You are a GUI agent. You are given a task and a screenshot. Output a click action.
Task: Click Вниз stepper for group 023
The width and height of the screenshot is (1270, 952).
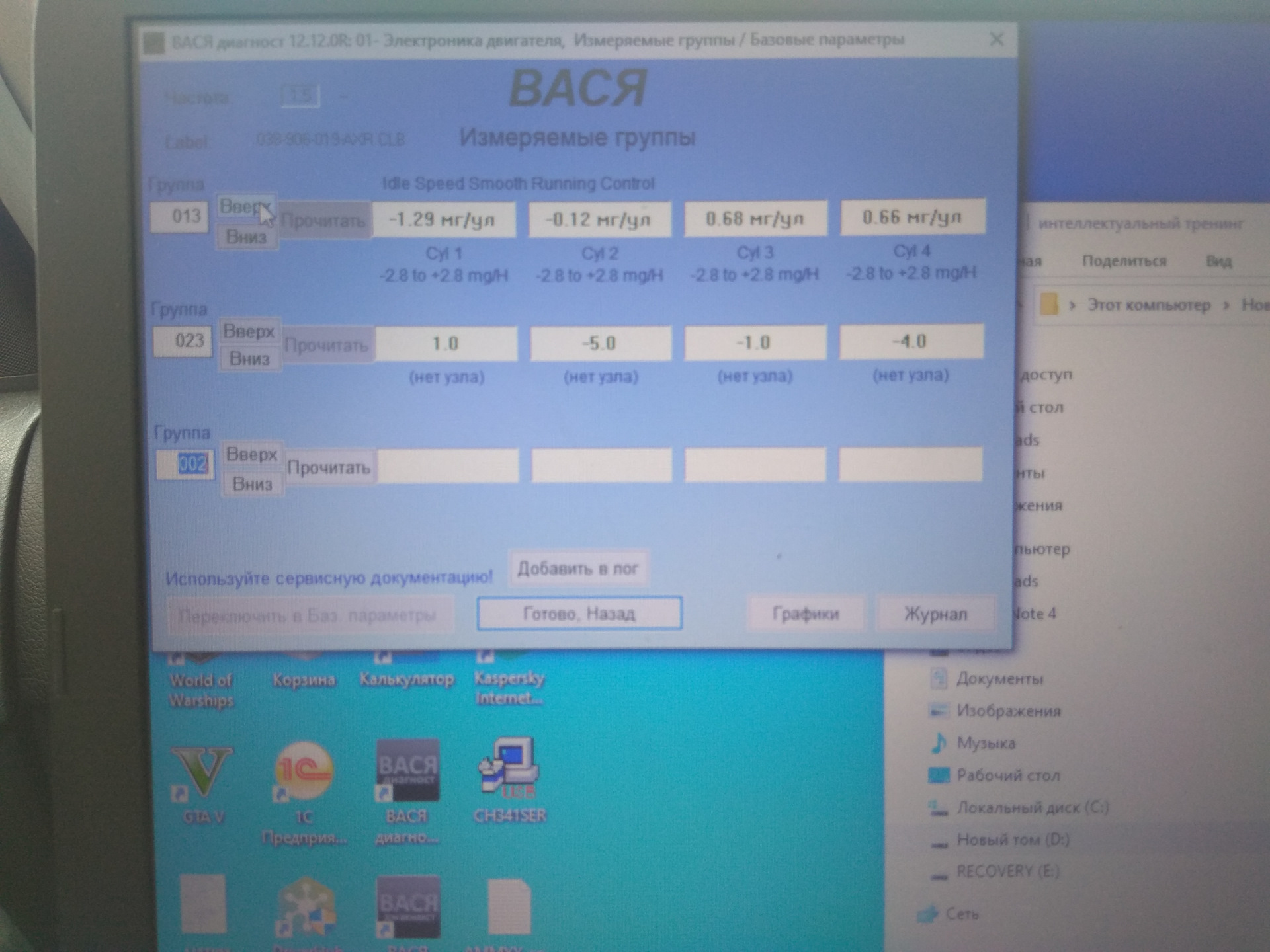click(249, 359)
